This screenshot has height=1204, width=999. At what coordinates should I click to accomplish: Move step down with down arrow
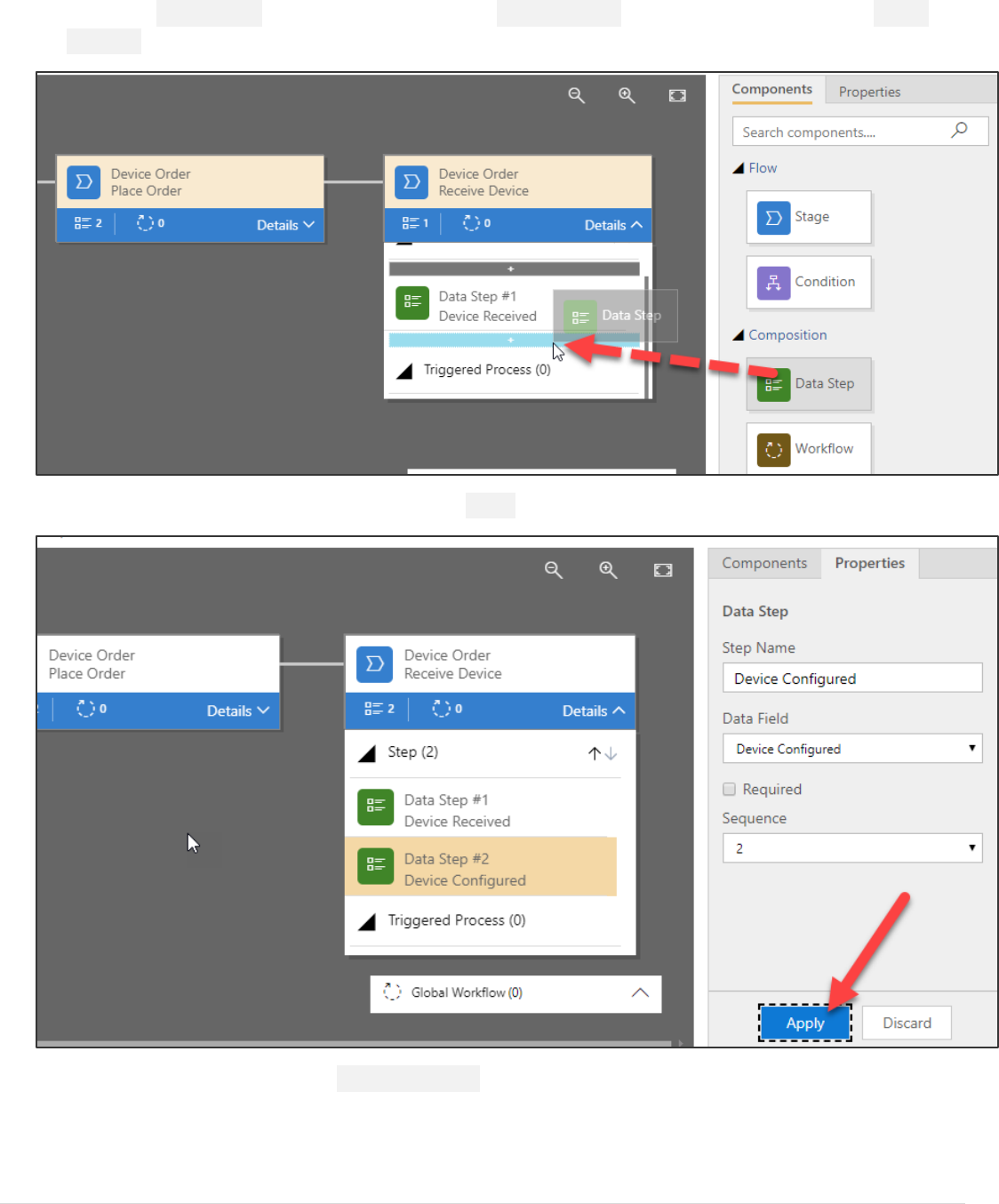point(611,753)
